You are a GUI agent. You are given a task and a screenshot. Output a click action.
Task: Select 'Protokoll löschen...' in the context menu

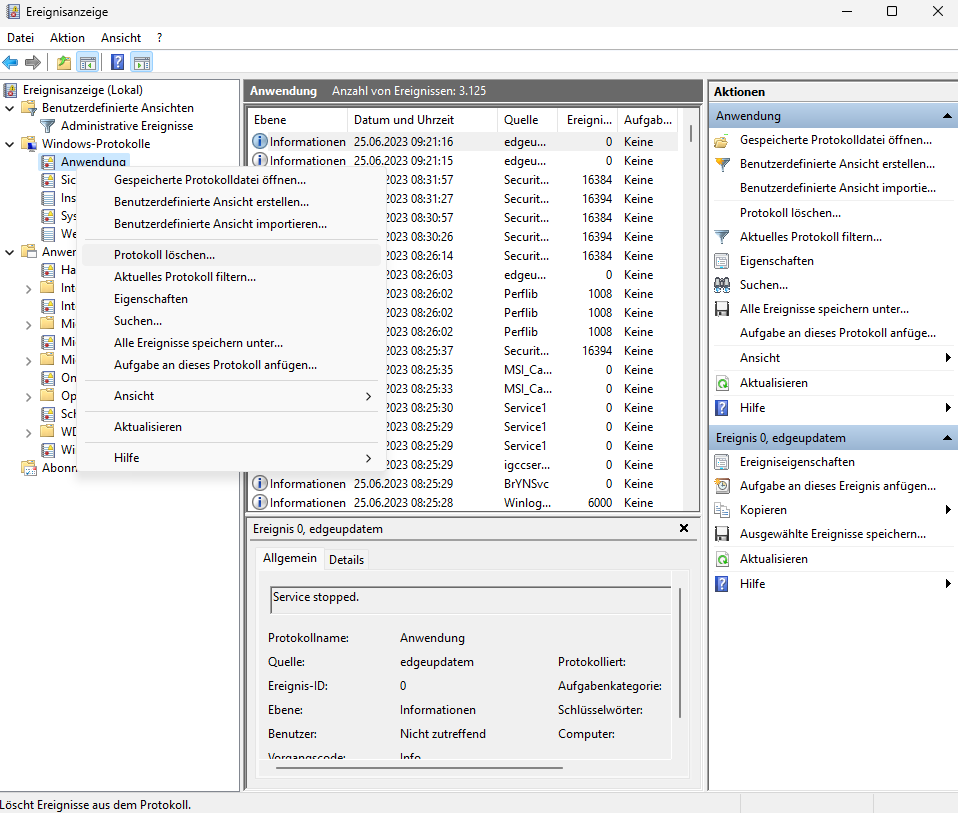click(x=164, y=255)
